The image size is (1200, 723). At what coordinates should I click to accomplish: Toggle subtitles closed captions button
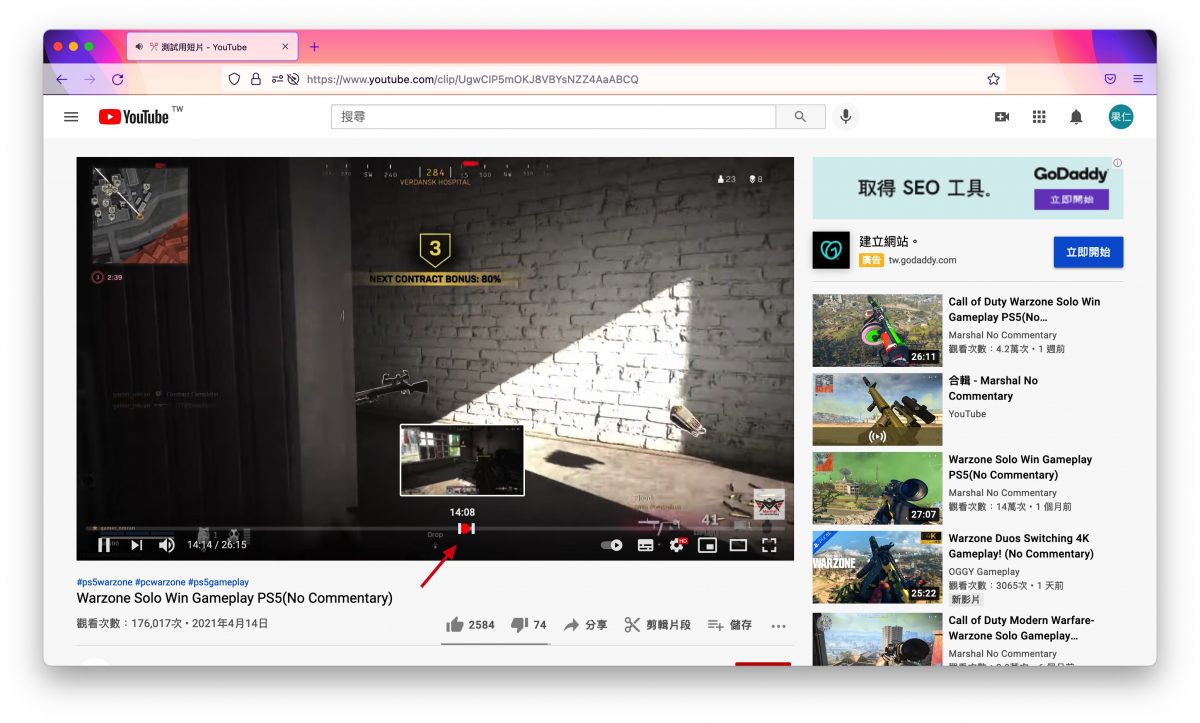click(646, 545)
